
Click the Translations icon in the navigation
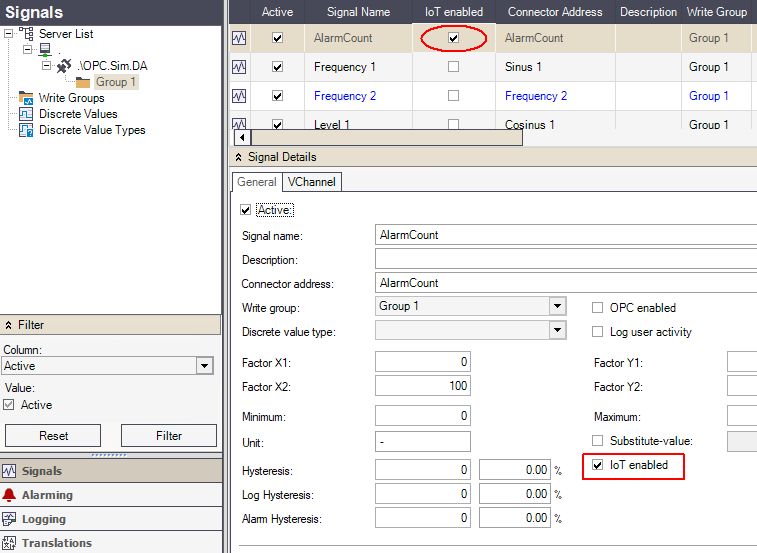9,543
